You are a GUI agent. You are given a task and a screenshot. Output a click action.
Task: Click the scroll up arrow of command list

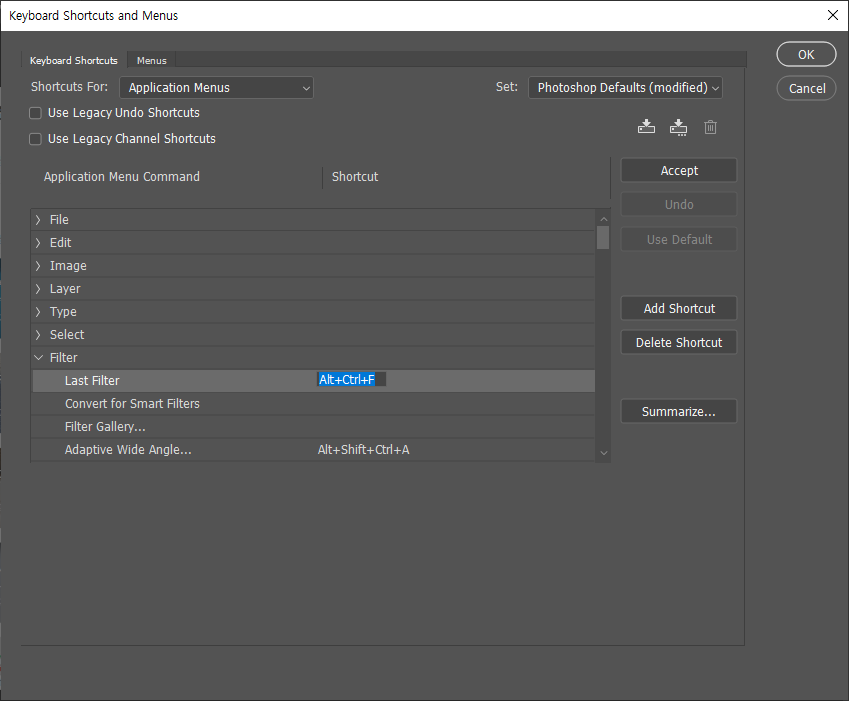(x=604, y=219)
